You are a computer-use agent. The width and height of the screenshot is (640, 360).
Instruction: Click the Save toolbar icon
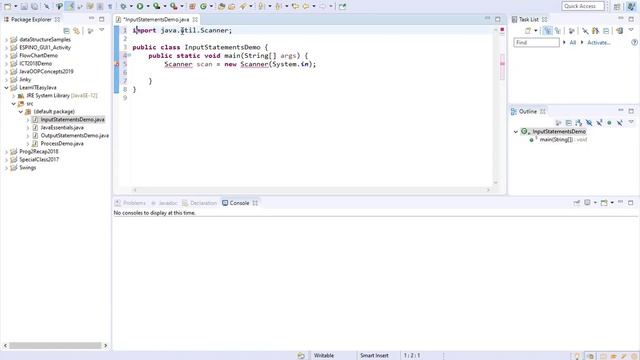(24, 7)
